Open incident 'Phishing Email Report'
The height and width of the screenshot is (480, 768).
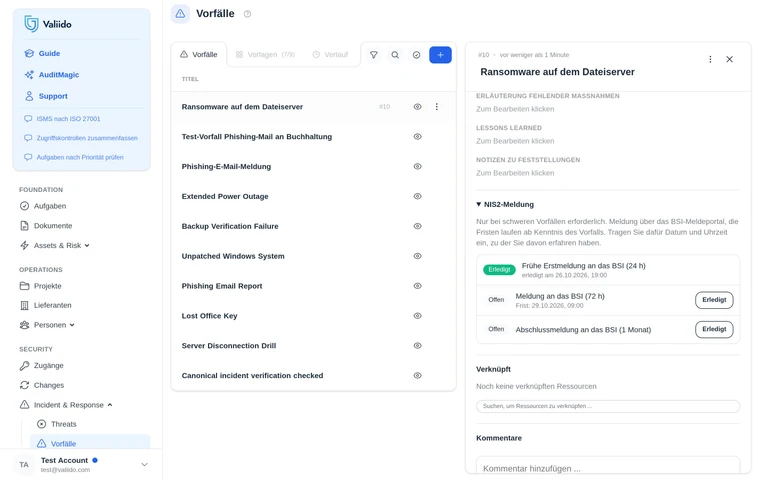coord(222,286)
